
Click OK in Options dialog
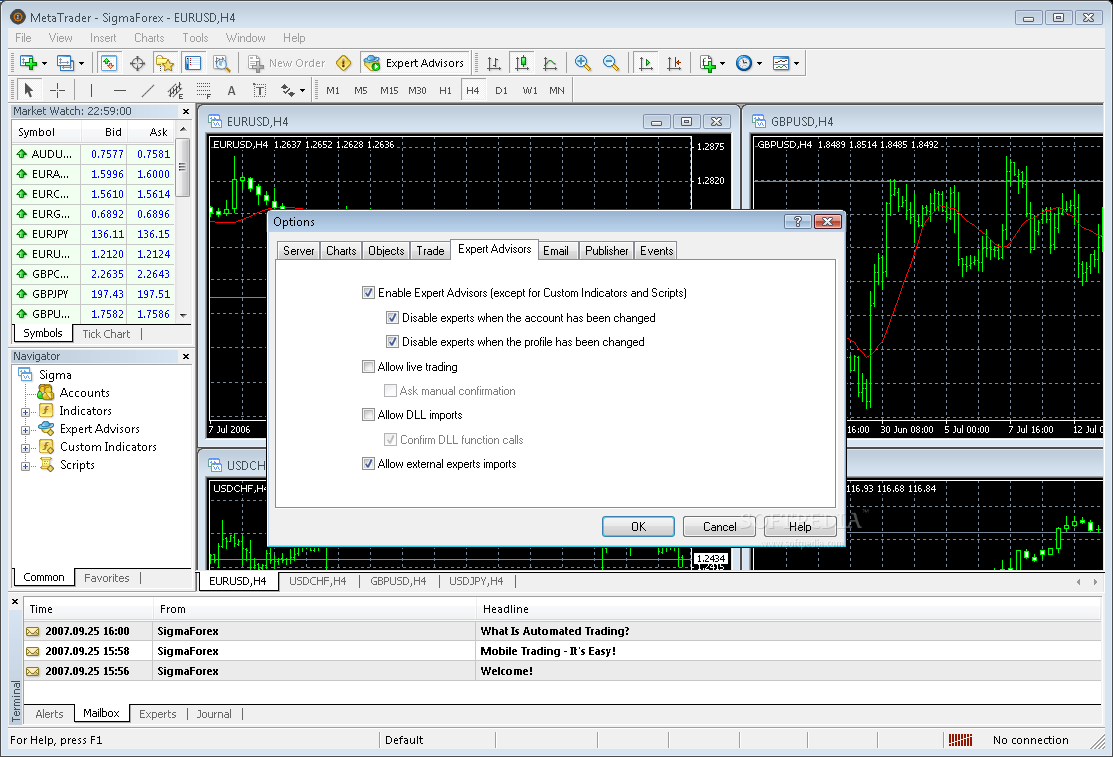pyautogui.click(x=638, y=526)
